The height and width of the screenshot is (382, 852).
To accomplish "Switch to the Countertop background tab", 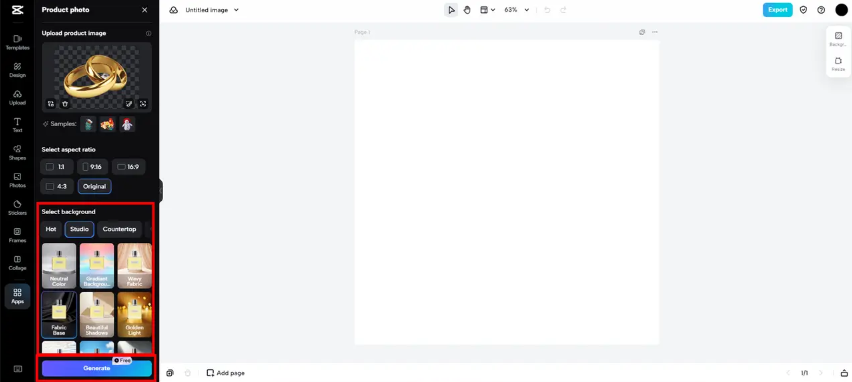I will point(120,229).
